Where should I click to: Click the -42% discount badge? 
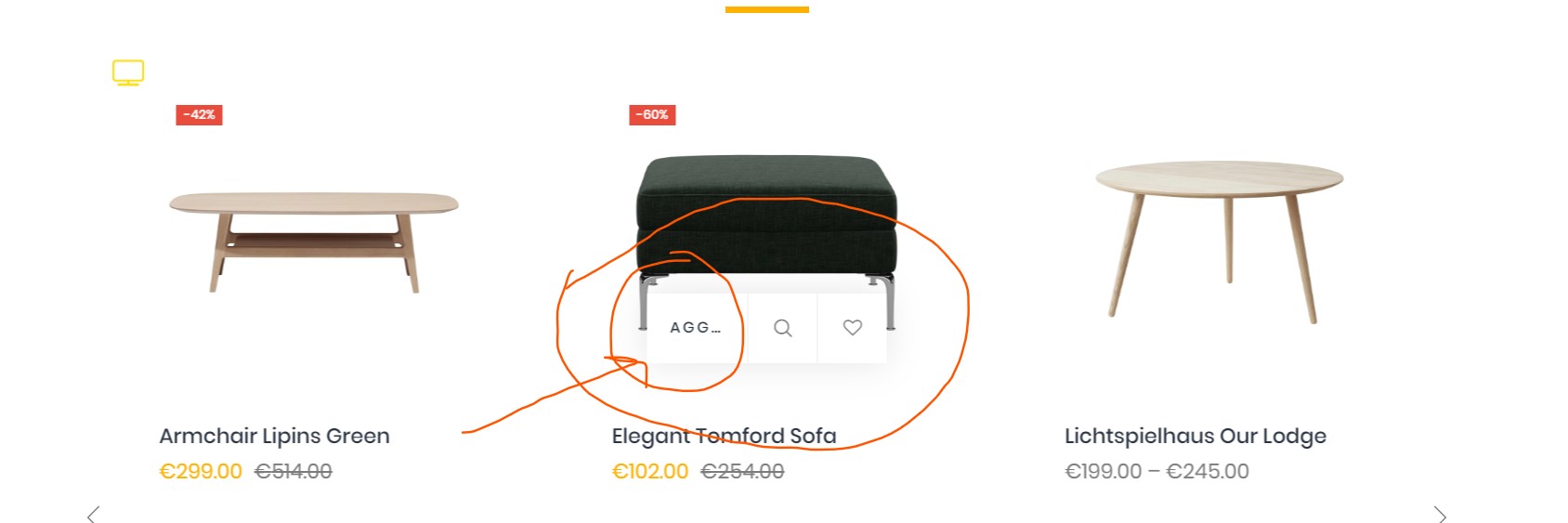coord(199,114)
